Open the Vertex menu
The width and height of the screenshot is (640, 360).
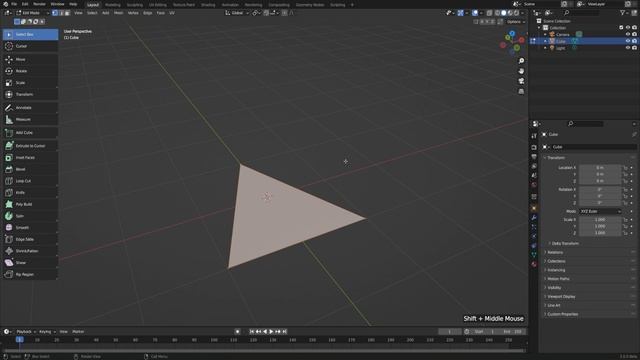point(133,13)
